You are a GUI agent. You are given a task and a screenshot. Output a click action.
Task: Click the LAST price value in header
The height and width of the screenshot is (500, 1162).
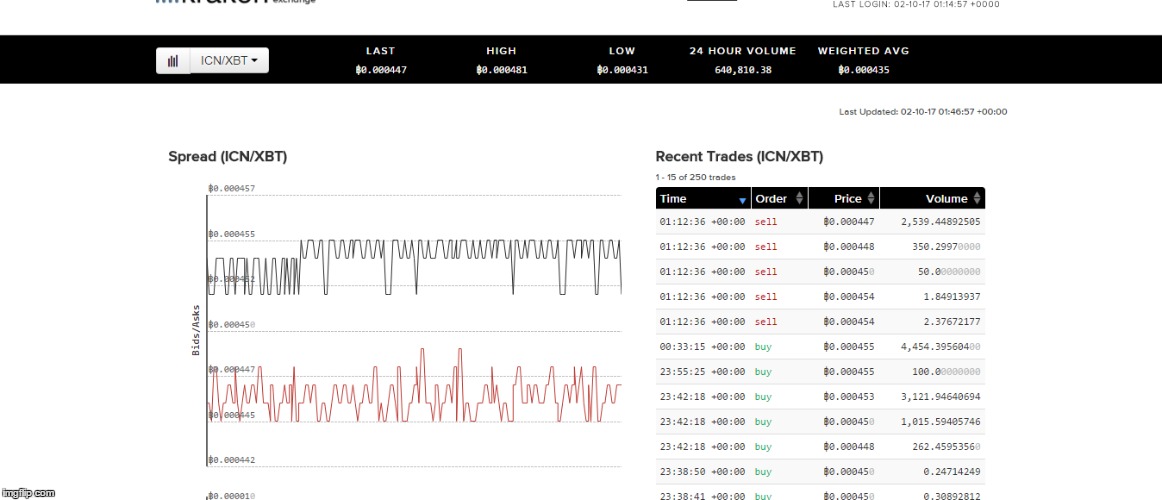380,70
